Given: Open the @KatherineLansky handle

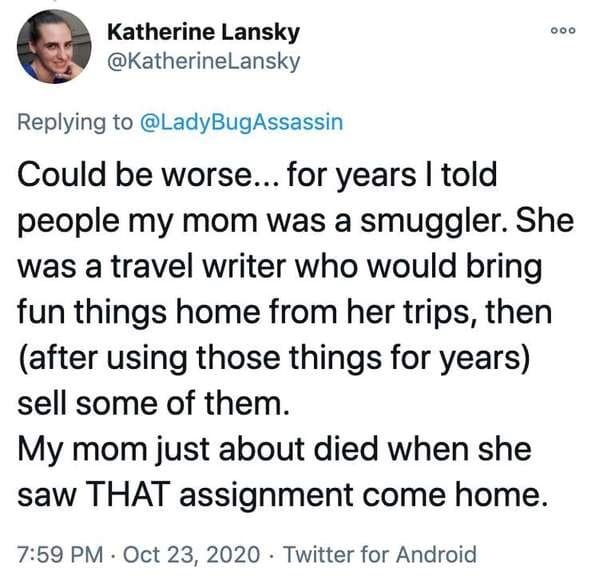Looking at the screenshot, I should [x=204, y=61].
